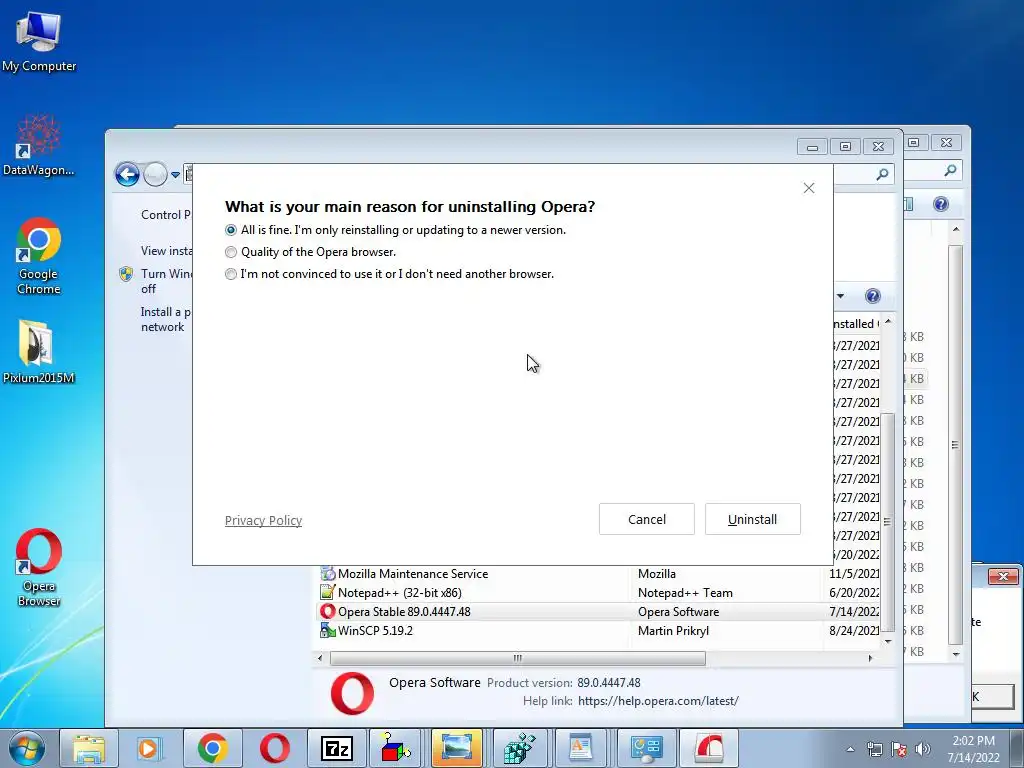Image resolution: width=1024 pixels, height=768 pixels.
Task: Open the Windows Start menu
Action: [x=27, y=748]
